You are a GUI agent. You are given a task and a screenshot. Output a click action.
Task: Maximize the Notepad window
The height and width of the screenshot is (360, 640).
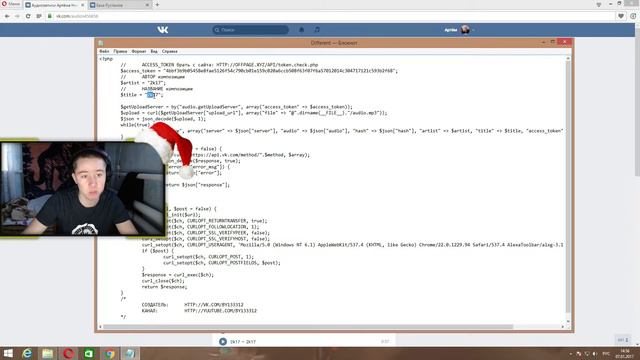click(553, 42)
